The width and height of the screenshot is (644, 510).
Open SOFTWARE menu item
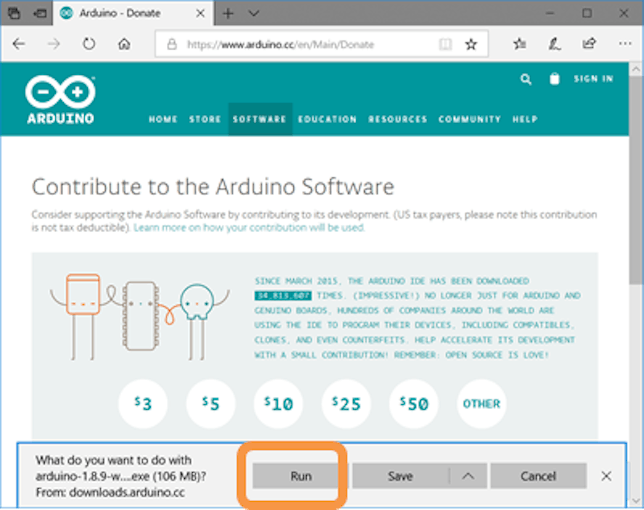point(260,119)
